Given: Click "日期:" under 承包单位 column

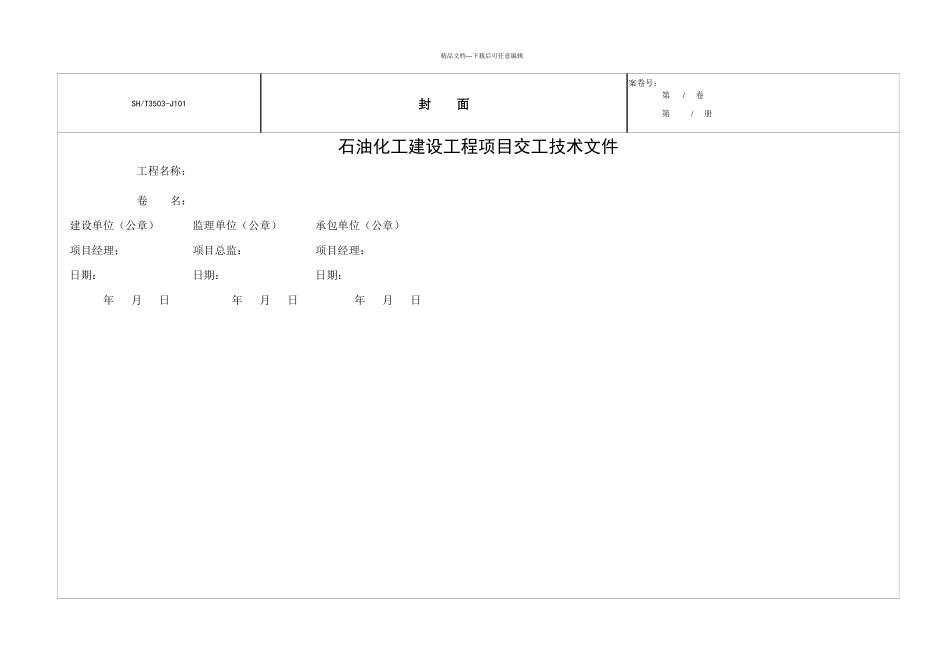Looking at the screenshot, I should (328, 275).
